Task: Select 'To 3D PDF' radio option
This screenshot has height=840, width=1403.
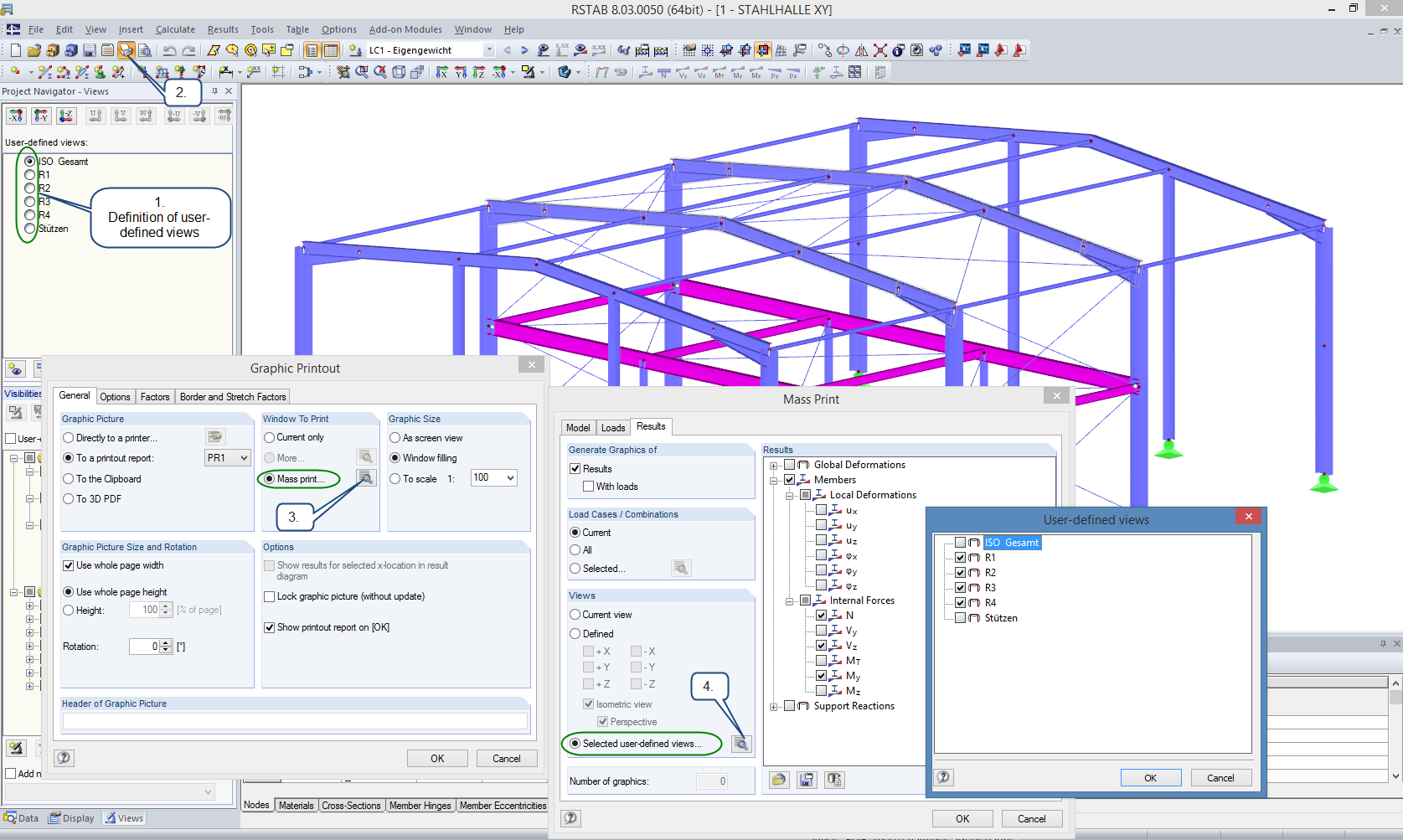Action: (x=69, y=499)
